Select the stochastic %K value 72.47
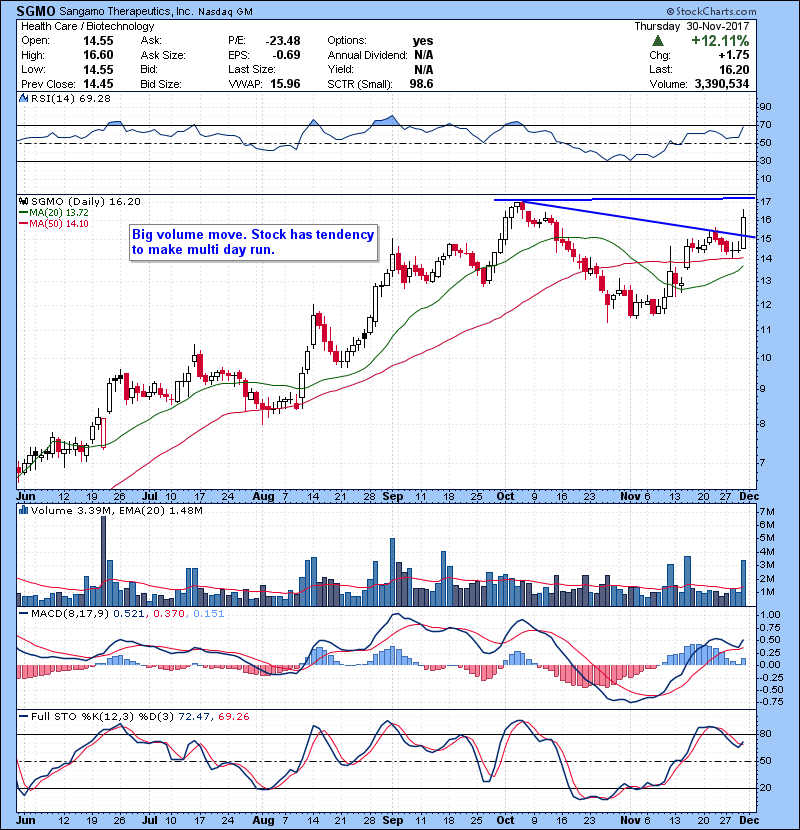This screenshot has height=830, width=800. 194,717
